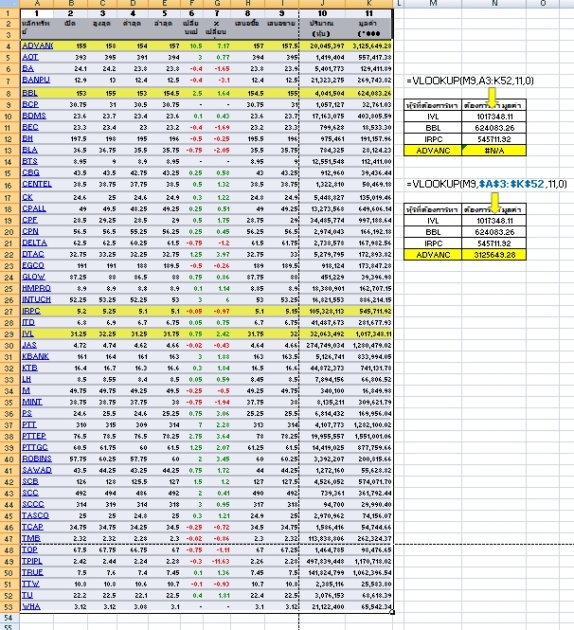The width and height of the screenshot is (574, 630).
Task: Select column N header
Action: [494, 3]
